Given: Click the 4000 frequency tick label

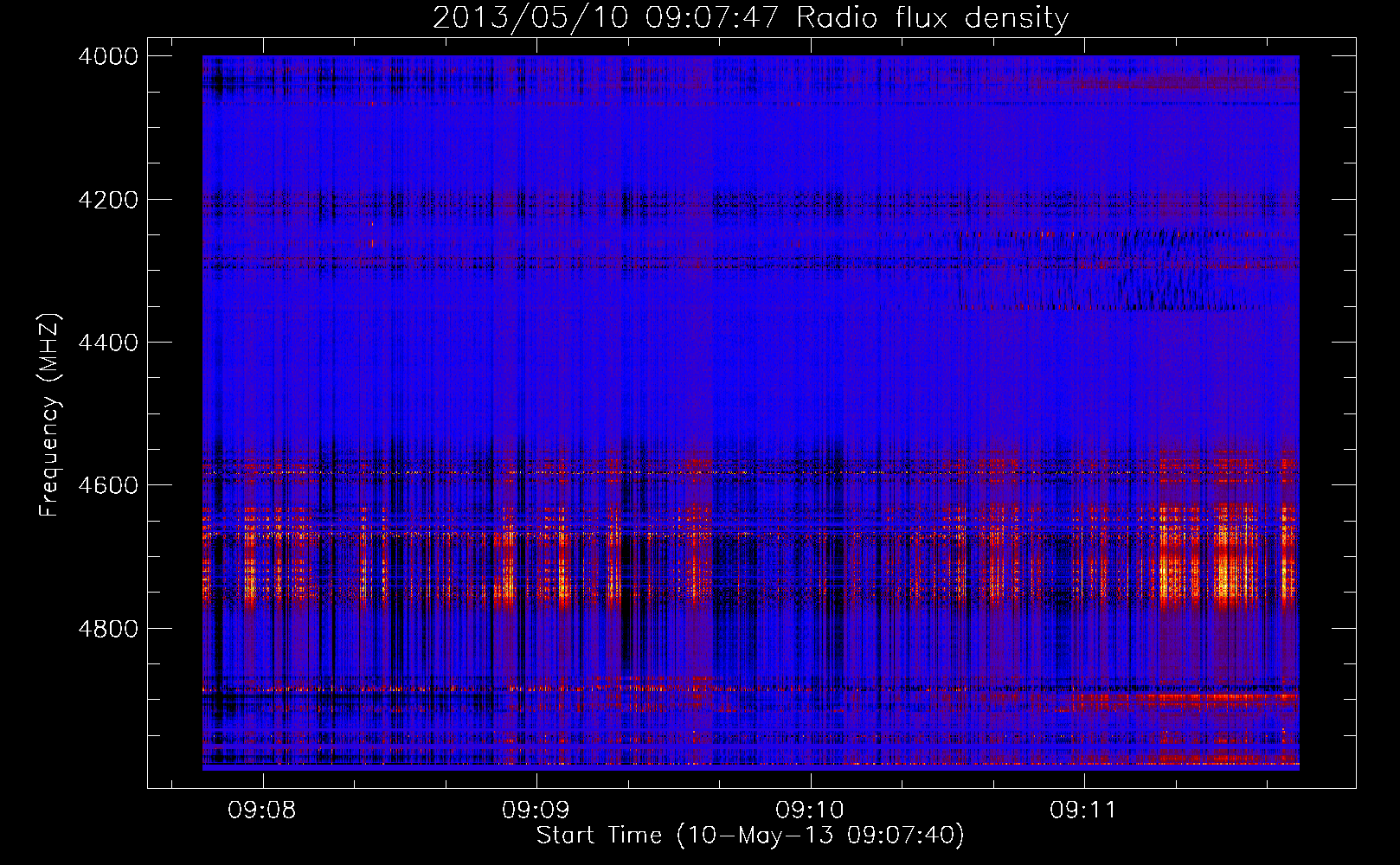Looking at the screenshot, I should point(108,56).
